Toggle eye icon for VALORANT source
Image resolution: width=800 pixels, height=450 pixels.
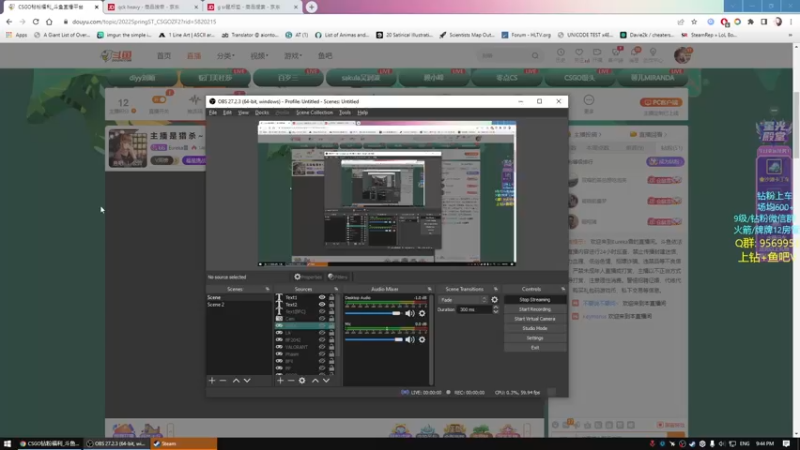(x=322, y=347)
